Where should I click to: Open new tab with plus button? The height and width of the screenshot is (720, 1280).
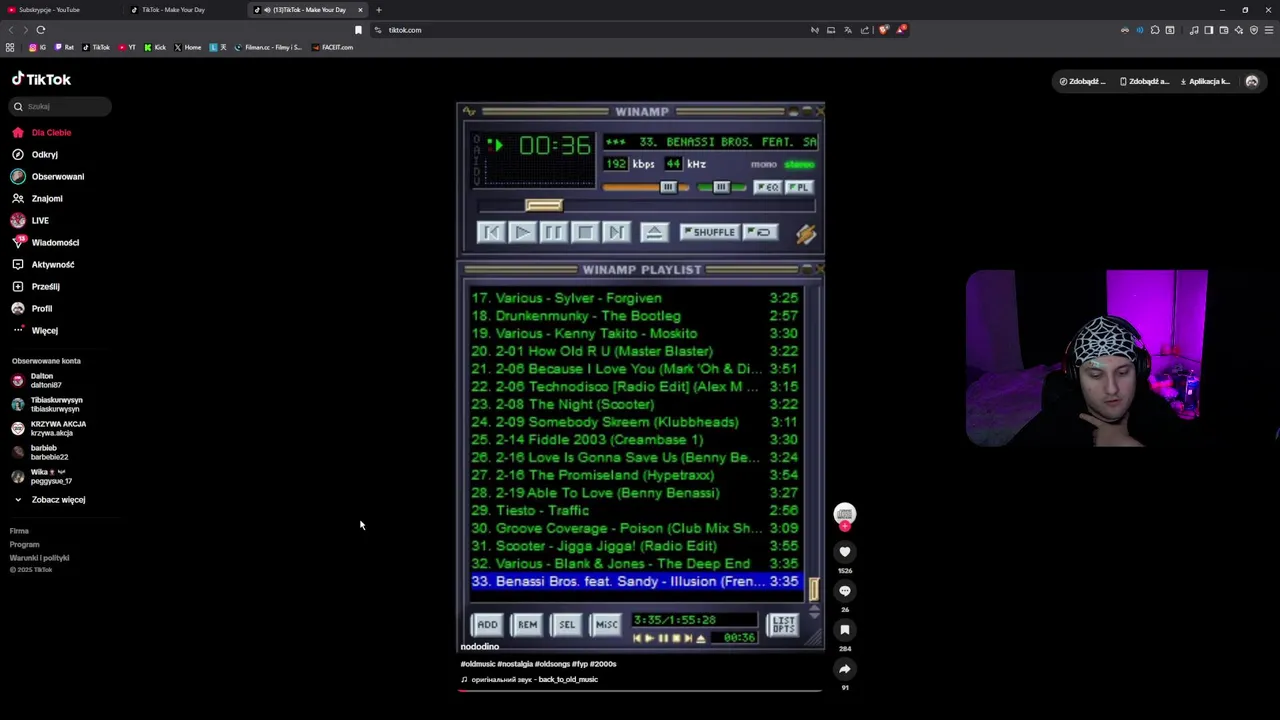(378, 10)
